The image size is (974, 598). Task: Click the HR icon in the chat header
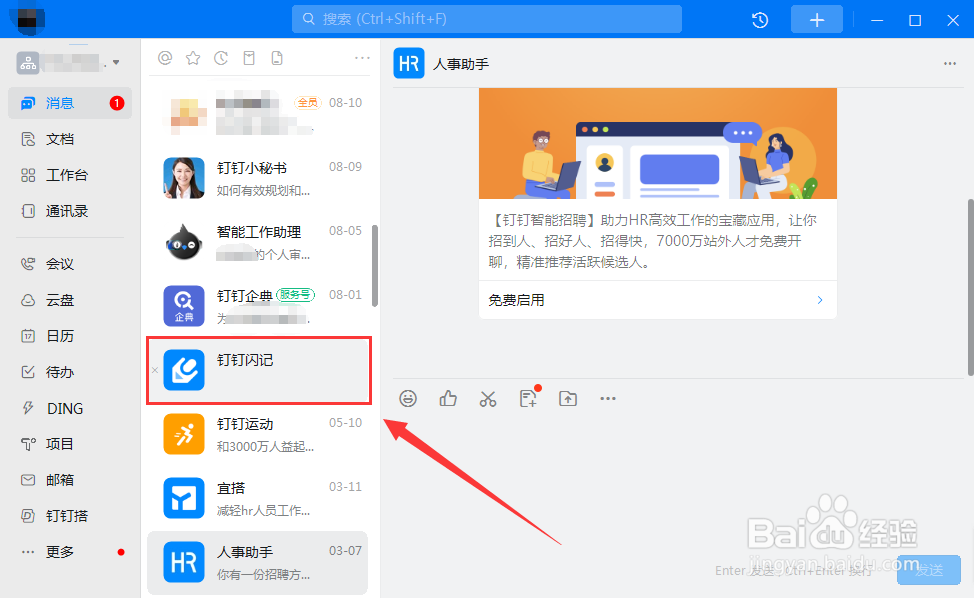409,63
